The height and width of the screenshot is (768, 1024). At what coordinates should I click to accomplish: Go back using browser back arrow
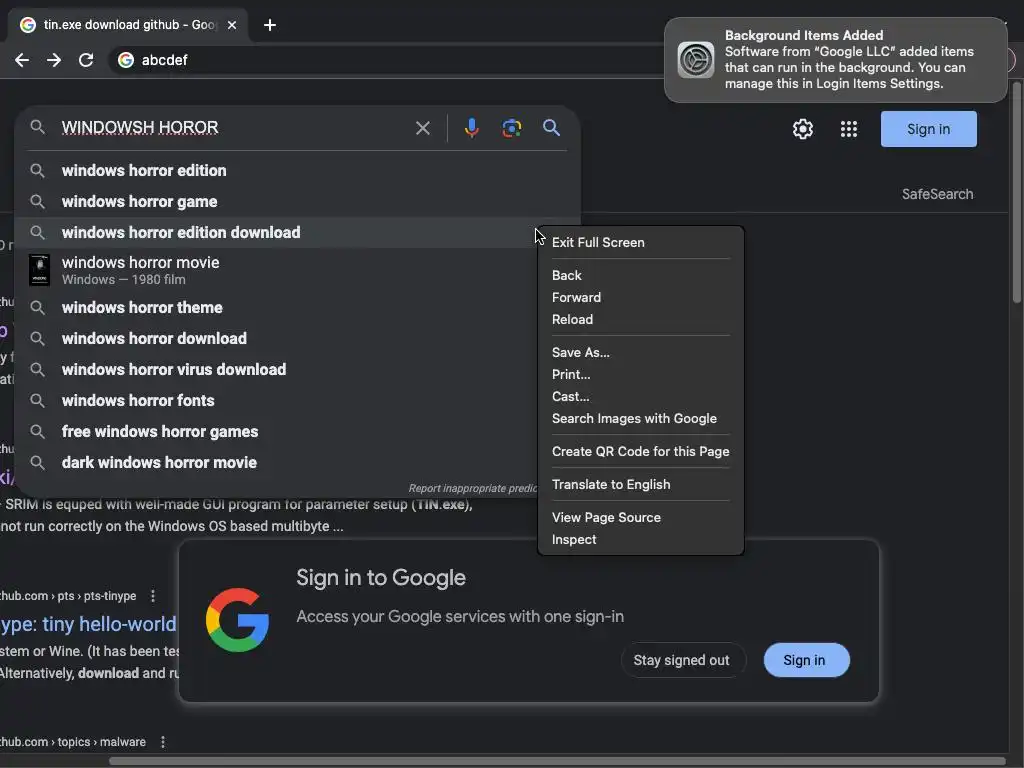click(x=22, y=60)
